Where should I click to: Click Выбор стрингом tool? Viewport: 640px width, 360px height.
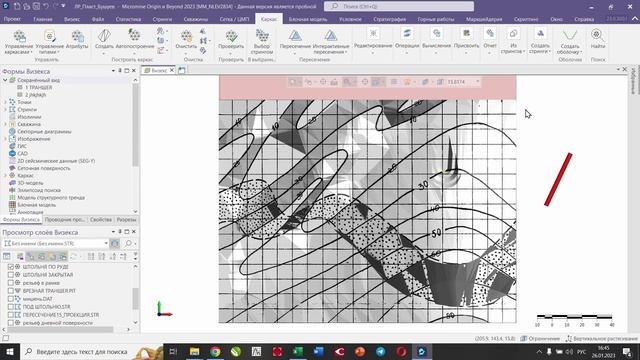click(x=262, y=42)
